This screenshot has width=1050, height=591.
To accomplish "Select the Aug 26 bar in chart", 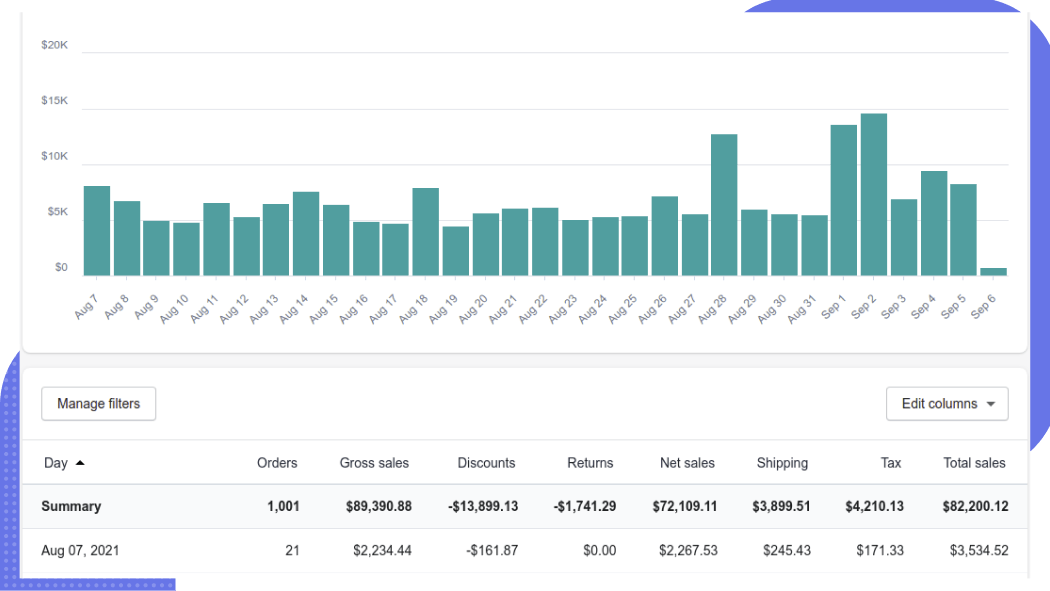I will [x=665, y=236].
